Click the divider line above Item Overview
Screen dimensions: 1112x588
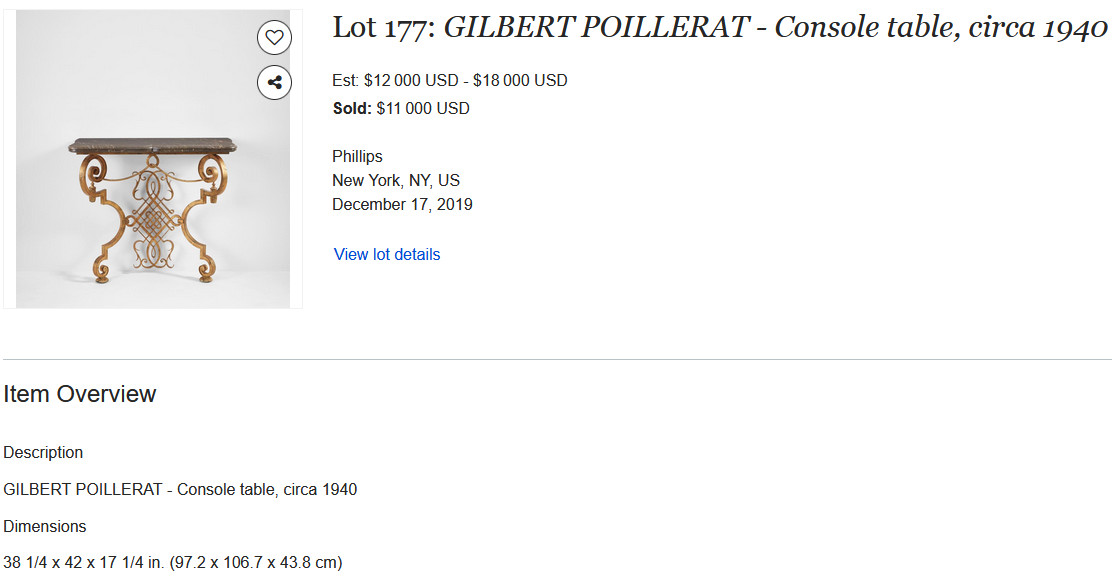point(557,360)
